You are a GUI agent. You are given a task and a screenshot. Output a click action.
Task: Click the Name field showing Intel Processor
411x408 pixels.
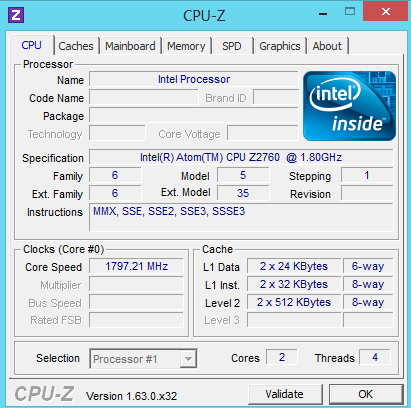(x=194, y=79)
